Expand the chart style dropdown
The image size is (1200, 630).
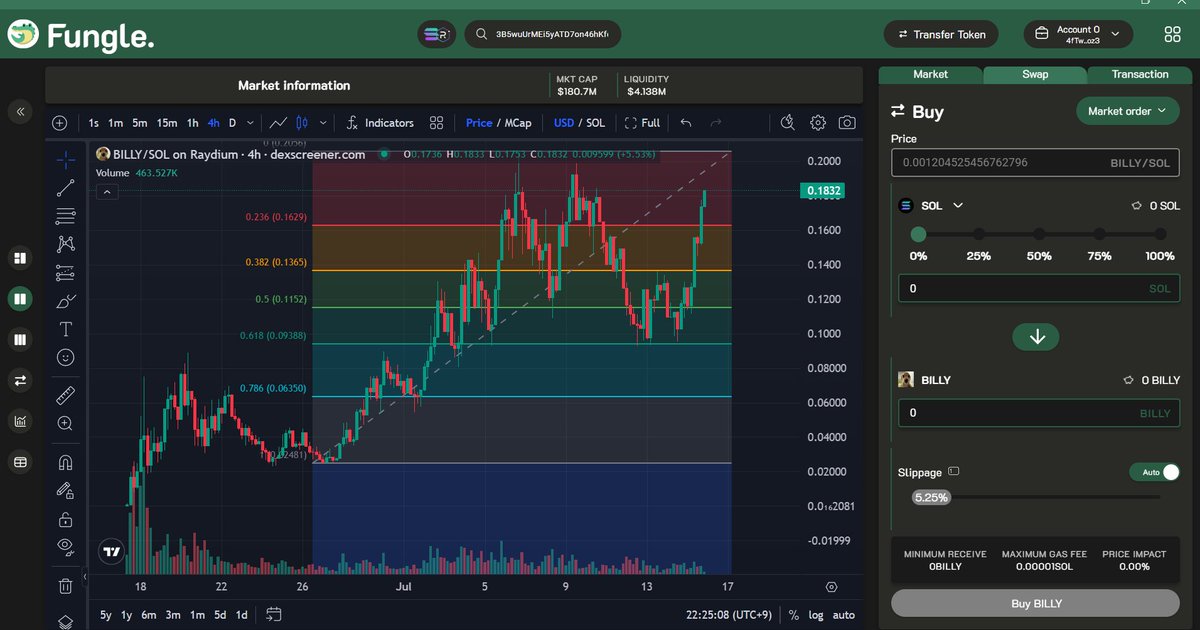click(x=323, y=123)
